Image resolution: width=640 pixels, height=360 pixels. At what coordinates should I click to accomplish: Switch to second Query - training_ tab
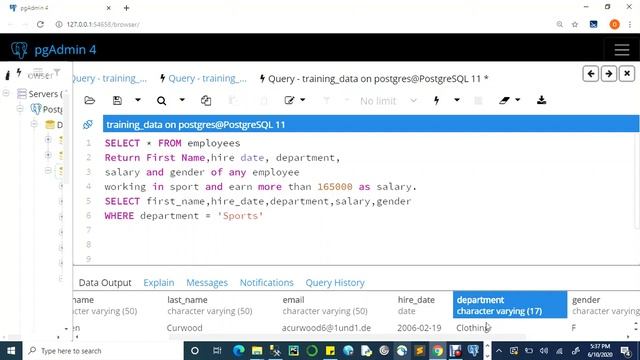[203, 78]
